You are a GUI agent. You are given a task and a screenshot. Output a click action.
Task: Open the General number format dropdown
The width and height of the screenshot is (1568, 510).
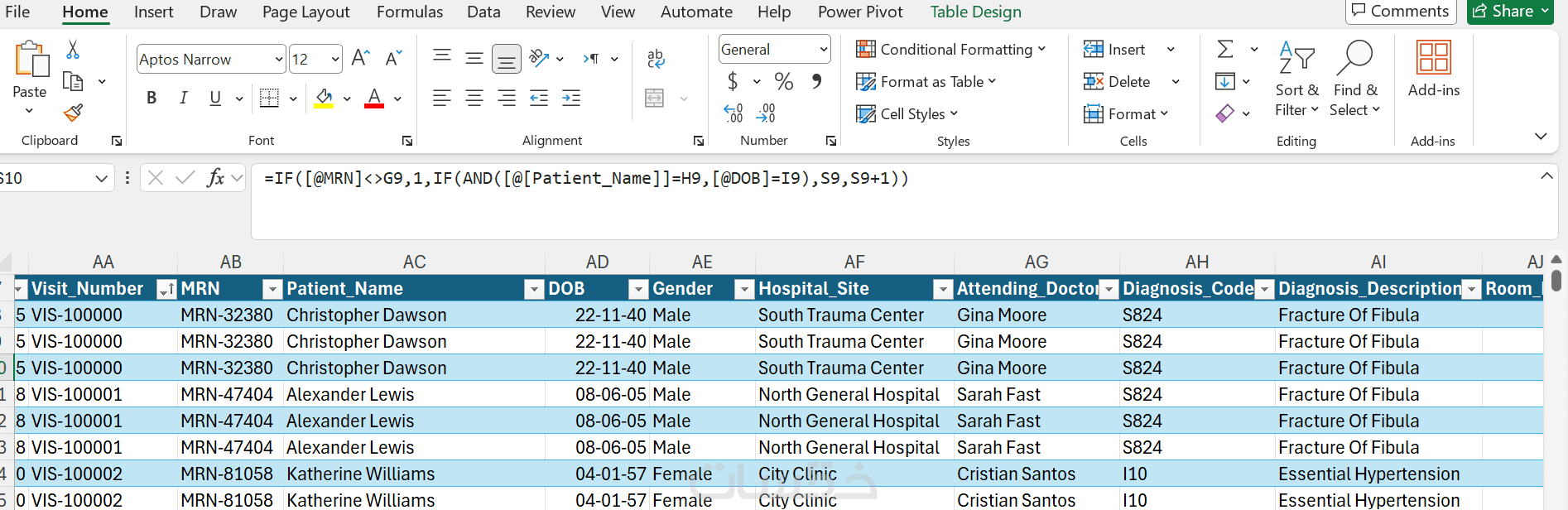[x=823, y=50]
